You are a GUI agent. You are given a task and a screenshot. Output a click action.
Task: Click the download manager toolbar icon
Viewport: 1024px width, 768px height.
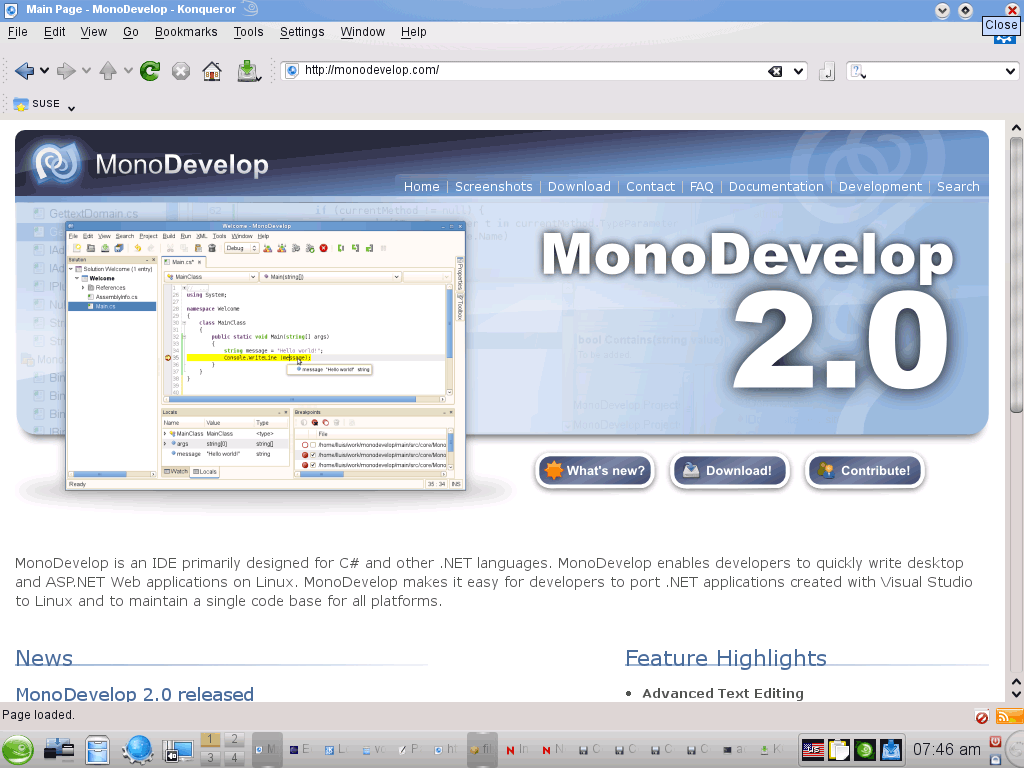pos(248,71)
